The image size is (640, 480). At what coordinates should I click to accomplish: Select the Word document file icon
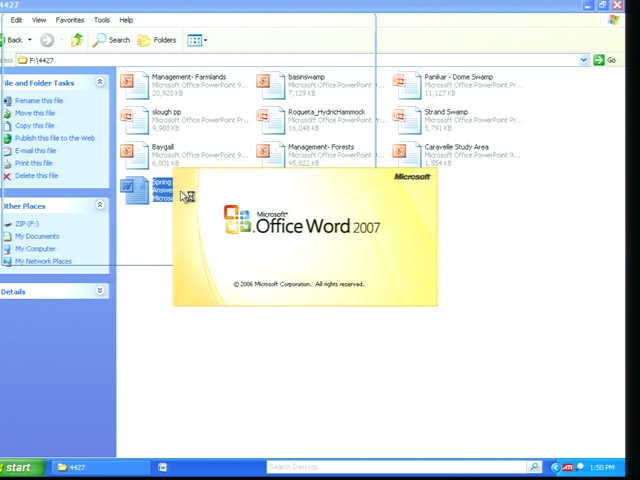[x=135, y=190]
